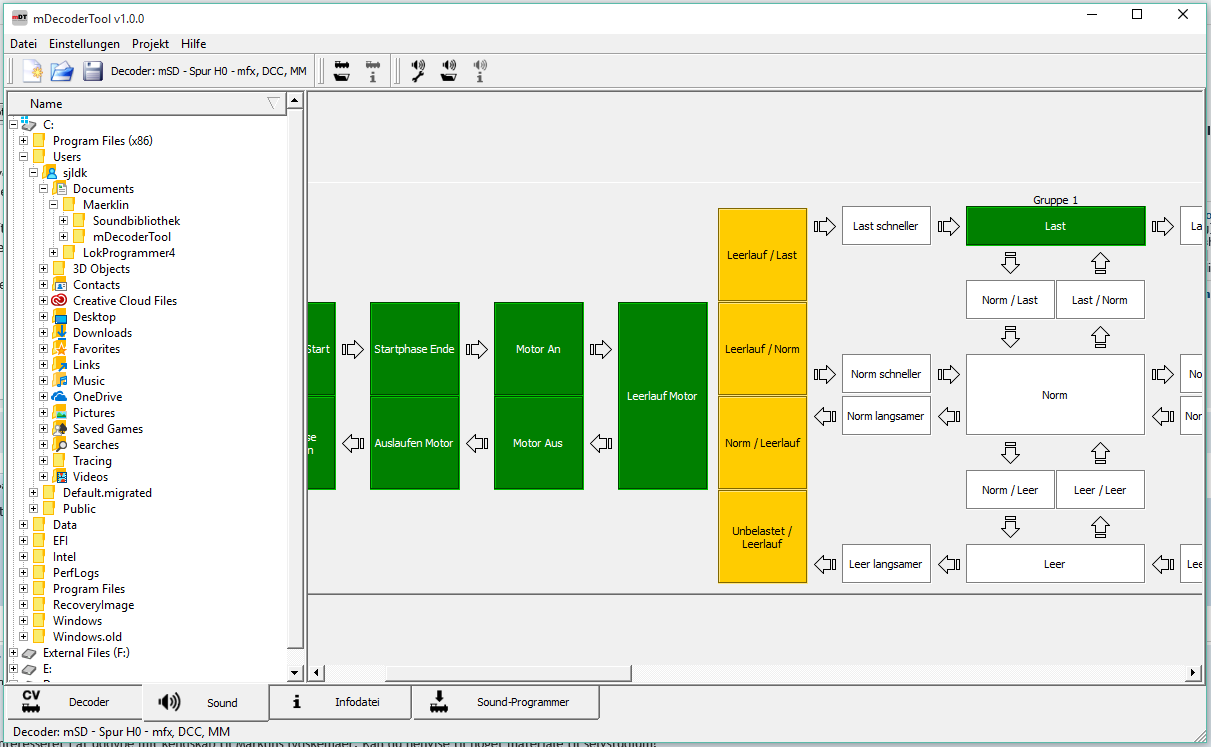The width and height of the screenshot is (1211, 747).
Task: Click the Videos folder icon
Action: pos(59,477)
